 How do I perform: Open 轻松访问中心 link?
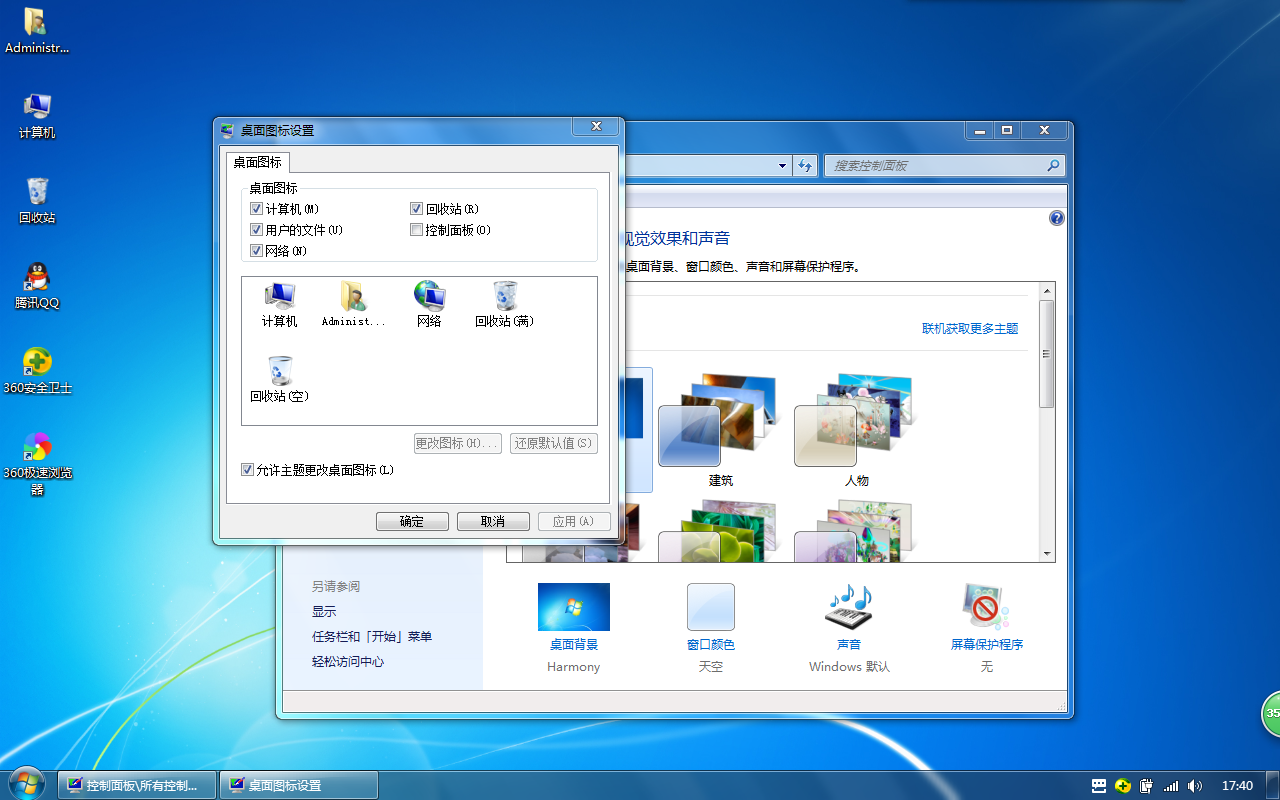348,661
